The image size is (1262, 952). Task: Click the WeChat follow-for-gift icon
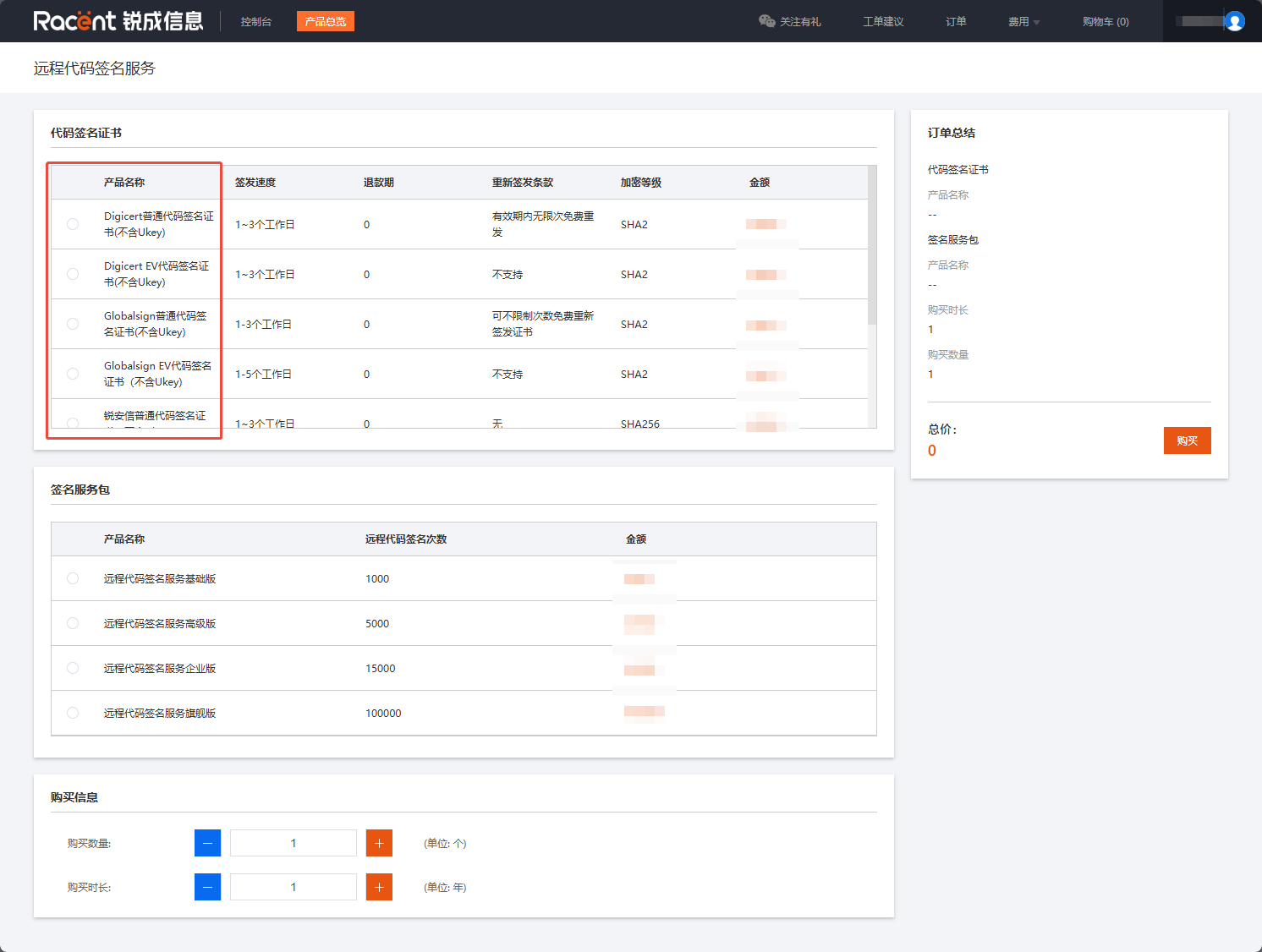click(x=766, y=21)
